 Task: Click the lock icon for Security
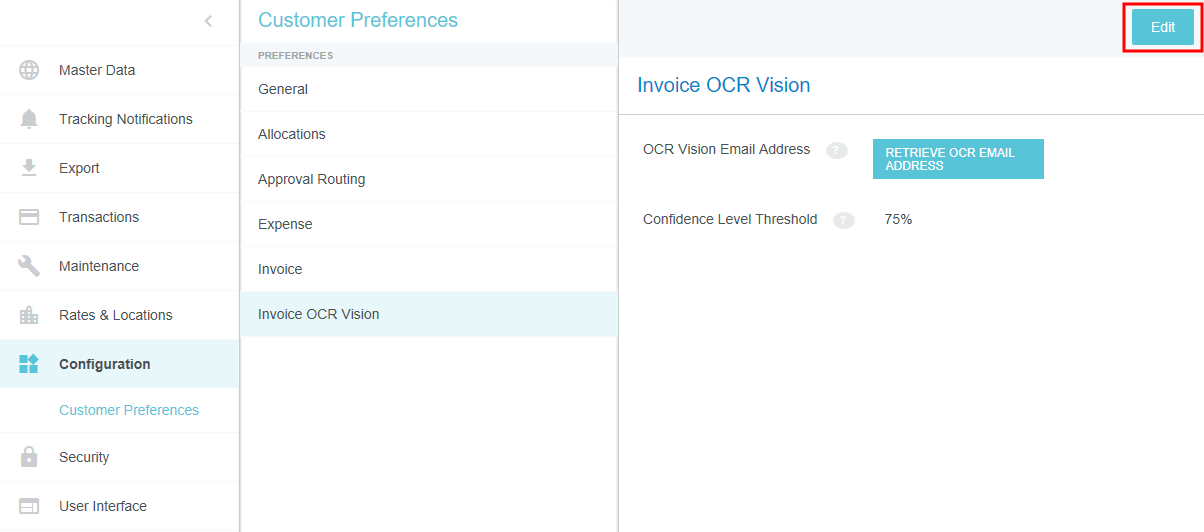29,457
